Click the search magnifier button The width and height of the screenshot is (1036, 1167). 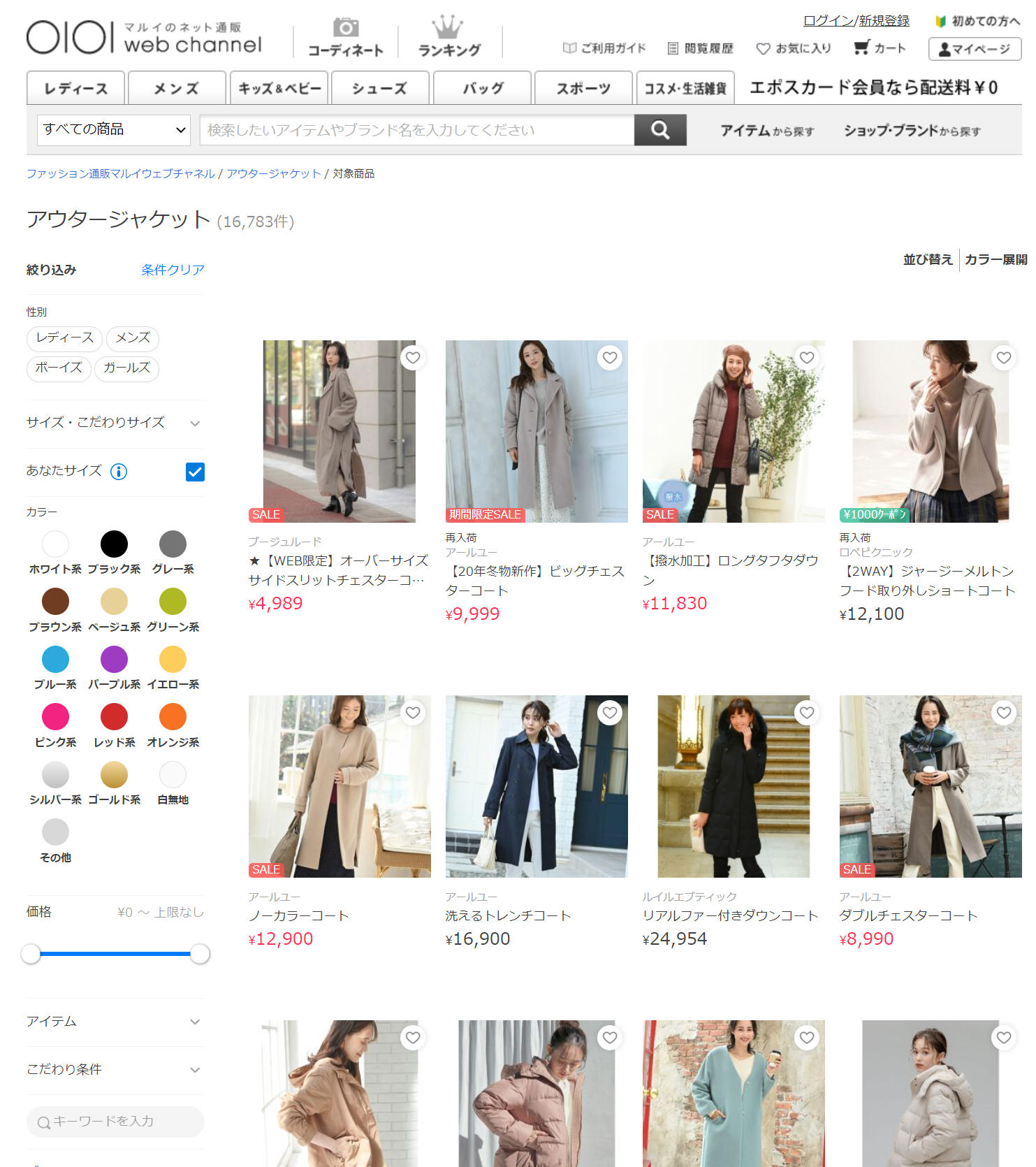click(x=659, y=130)
